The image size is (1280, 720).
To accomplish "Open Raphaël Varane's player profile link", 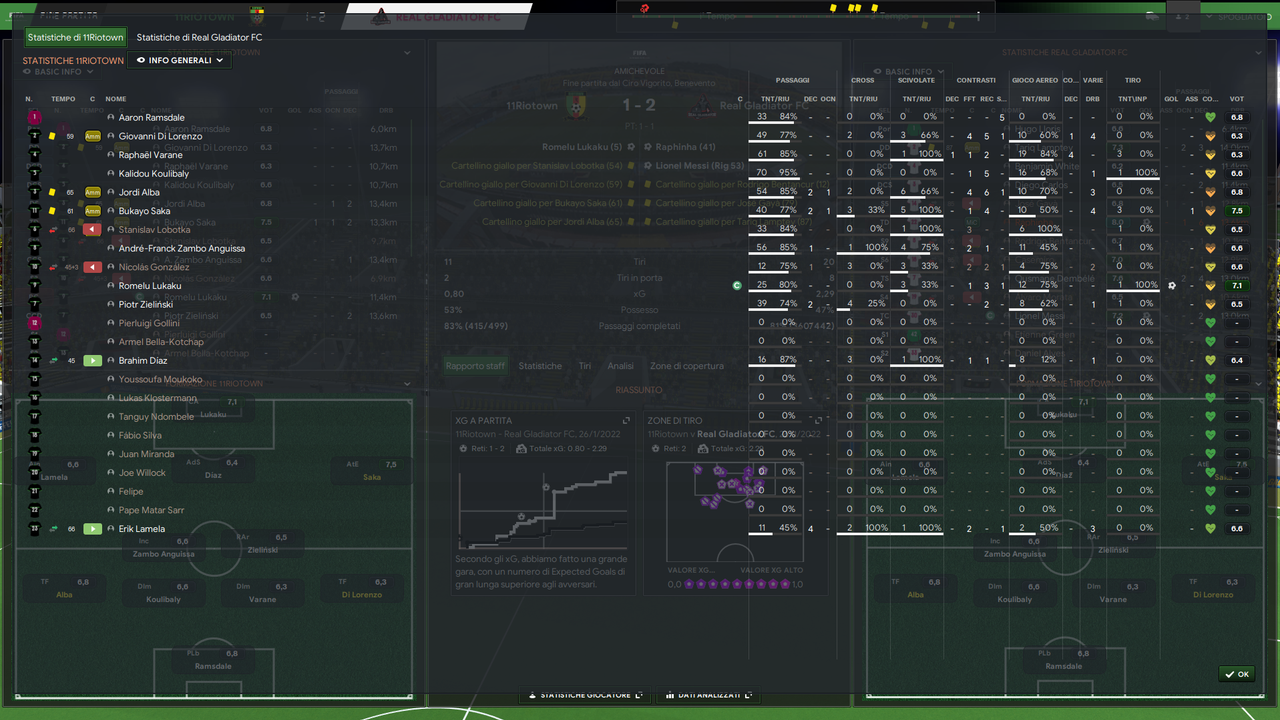I will [151, 155].
